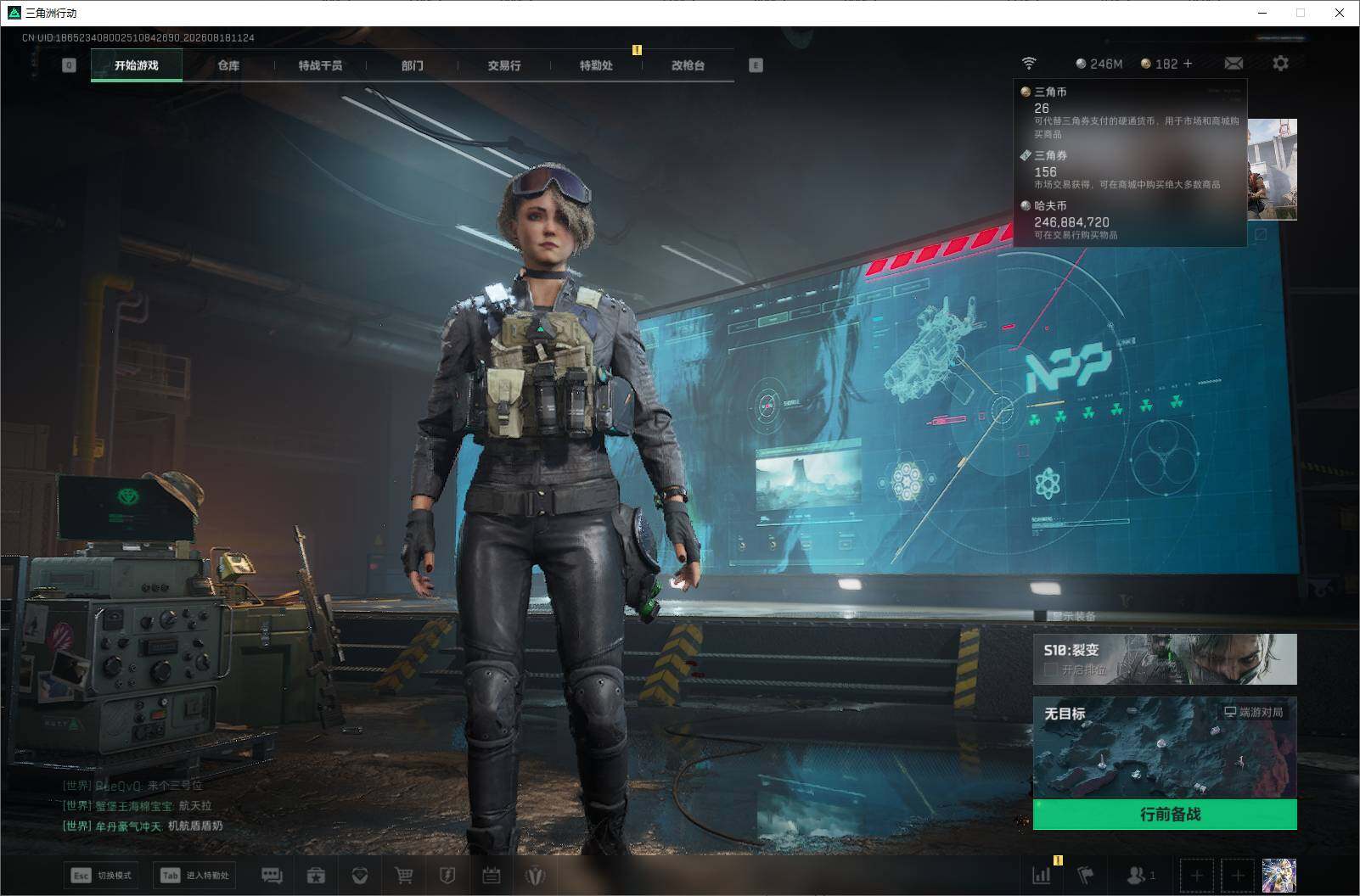1360x896 pixels.
Task: Click the 246,884,720 哈夫币 amount
Action: pyautogui.click(x=1071, y=222)
